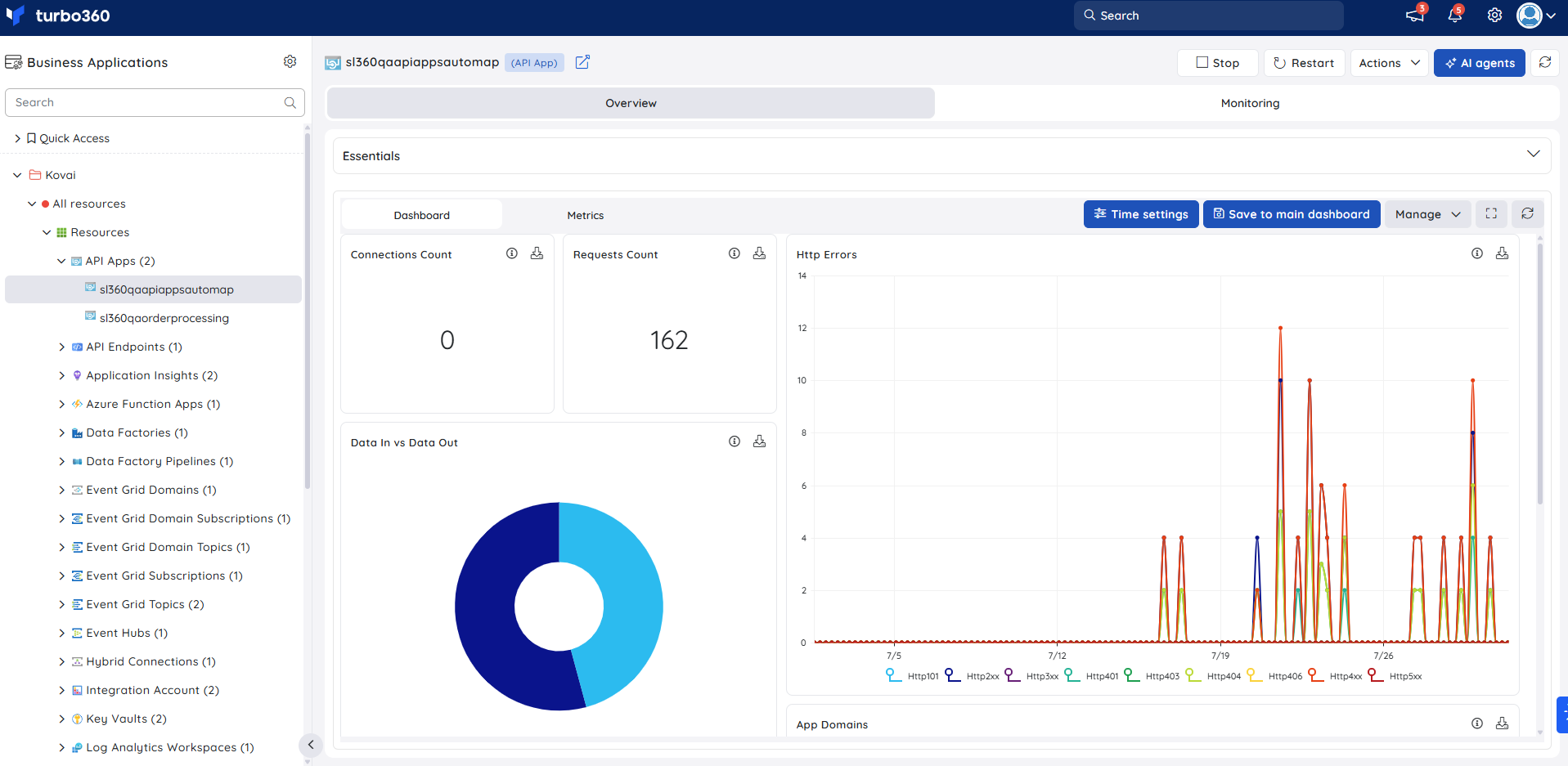This screenshot has width=1568, height=766.
Task: Select the Metrics tab
Action: (x=586, y=215)
